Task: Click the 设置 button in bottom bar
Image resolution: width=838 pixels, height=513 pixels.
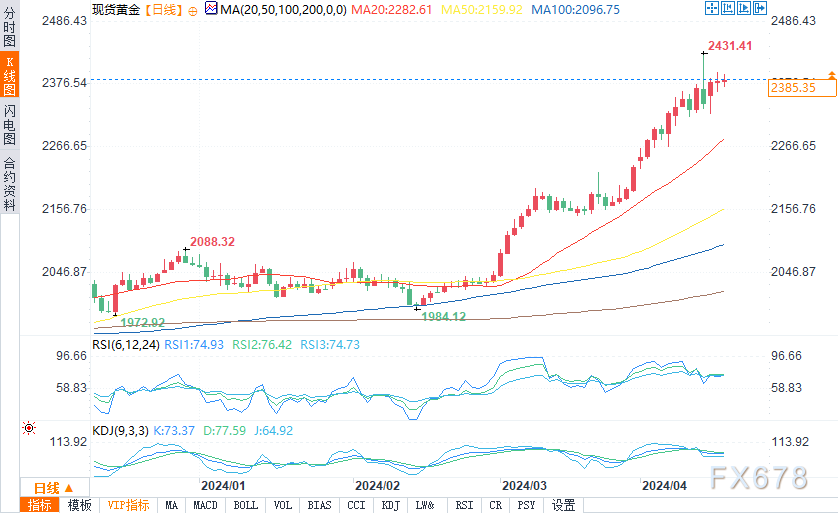Action: [x=564, y=505]
